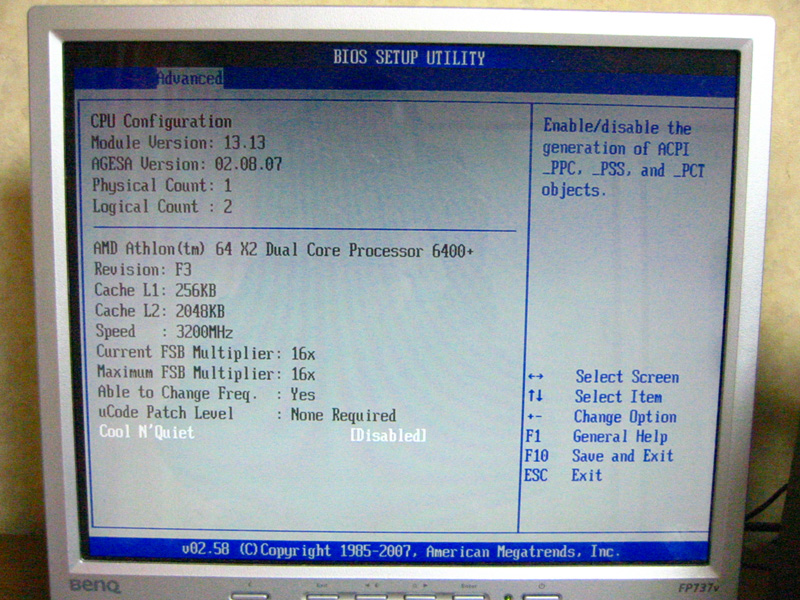Viewport: 800px width, 600px height.
Task: Click the Speed : 3200MHz line
Action: 164,332
